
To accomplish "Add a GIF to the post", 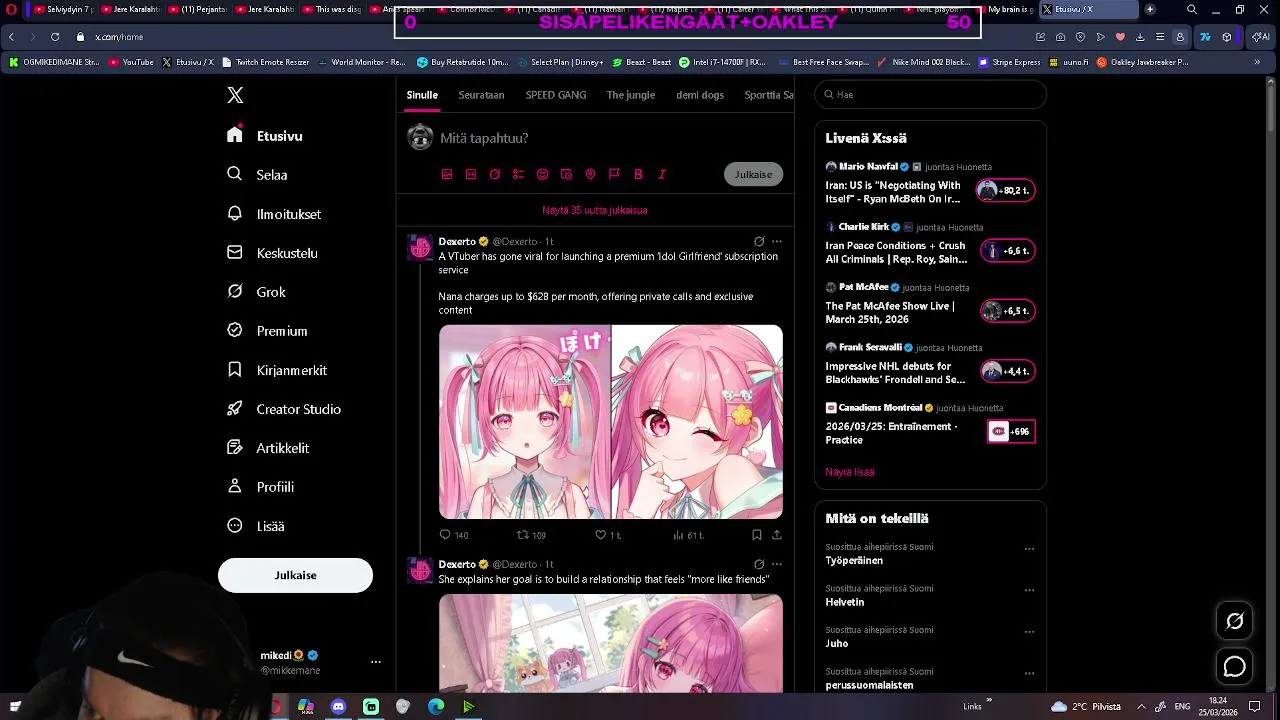I will click(x=471, y=174).
